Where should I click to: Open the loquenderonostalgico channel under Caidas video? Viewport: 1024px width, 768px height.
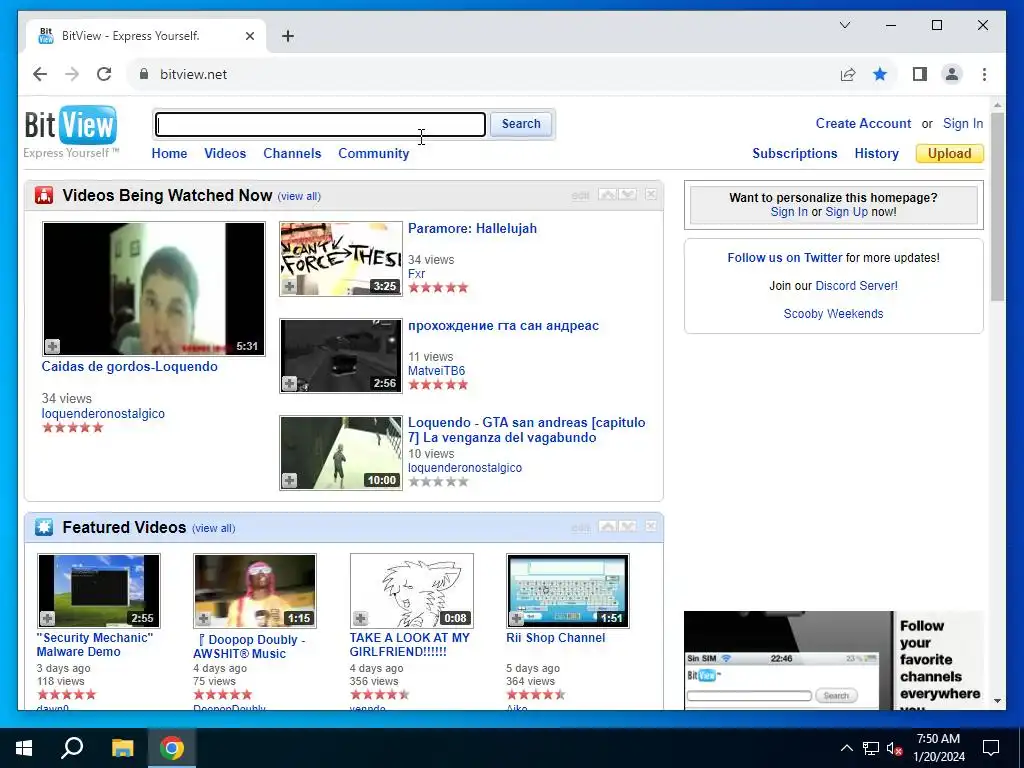(x=103, y=413)
